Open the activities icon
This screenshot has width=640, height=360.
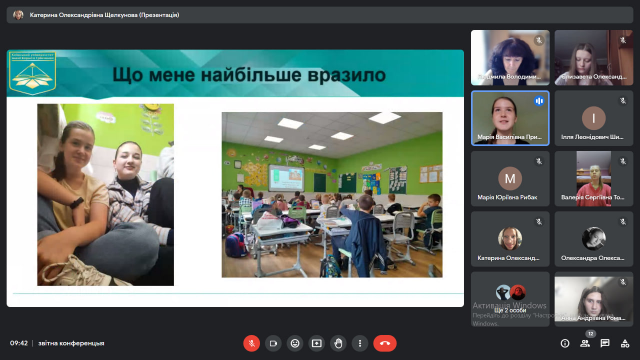(x=625, y=344)
